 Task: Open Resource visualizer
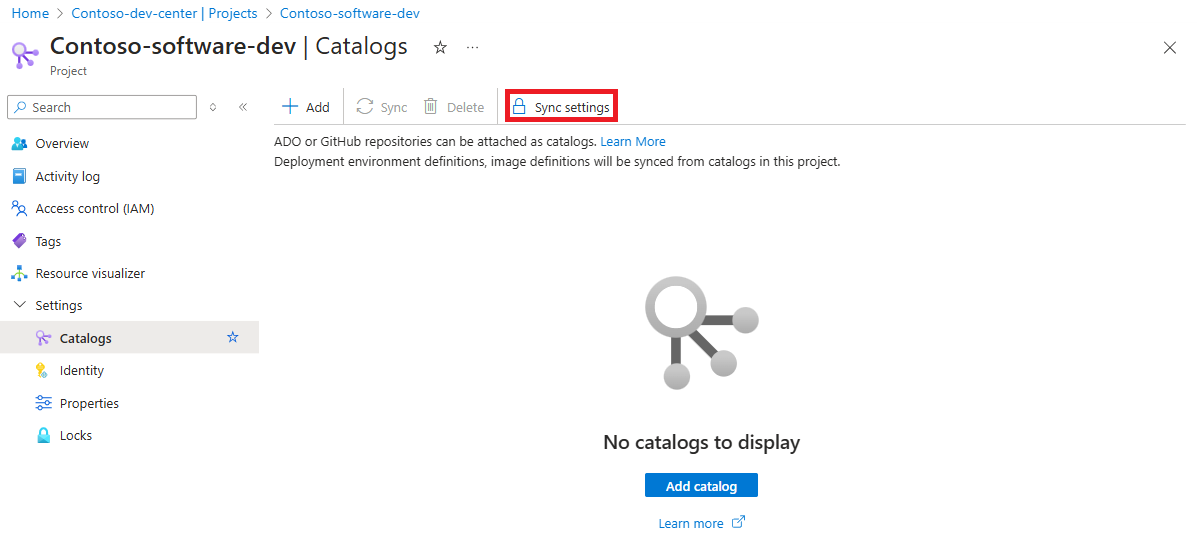click(x=130, y=273)
